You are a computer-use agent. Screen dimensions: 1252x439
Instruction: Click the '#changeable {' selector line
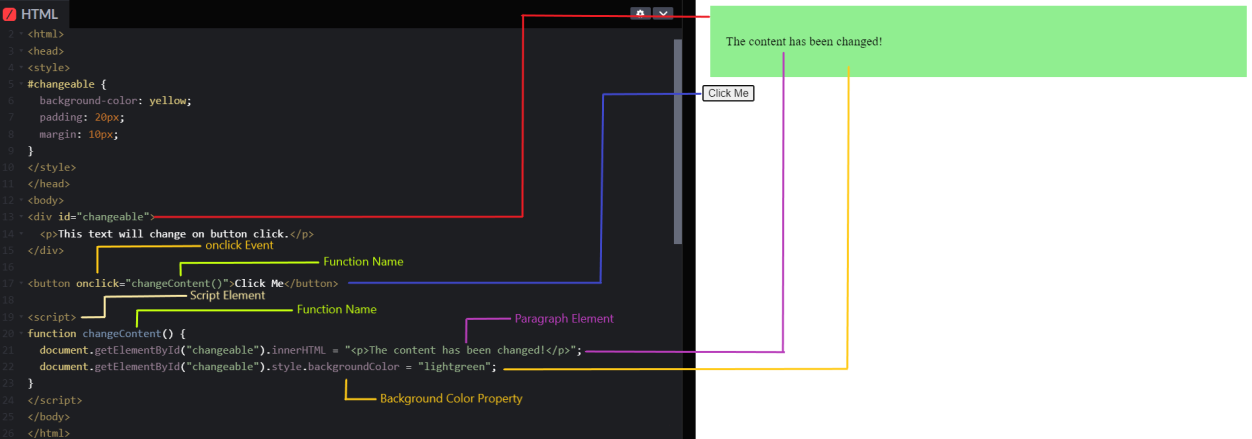pos(67,84)
